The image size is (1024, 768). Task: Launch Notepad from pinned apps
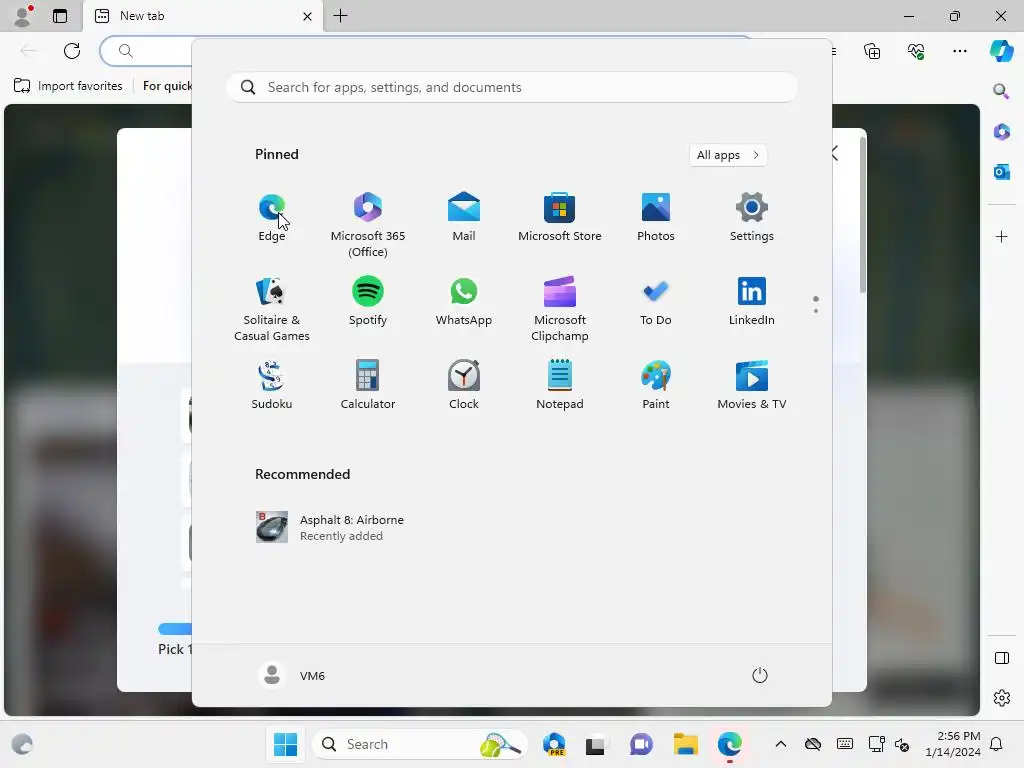tap(560, 386)
